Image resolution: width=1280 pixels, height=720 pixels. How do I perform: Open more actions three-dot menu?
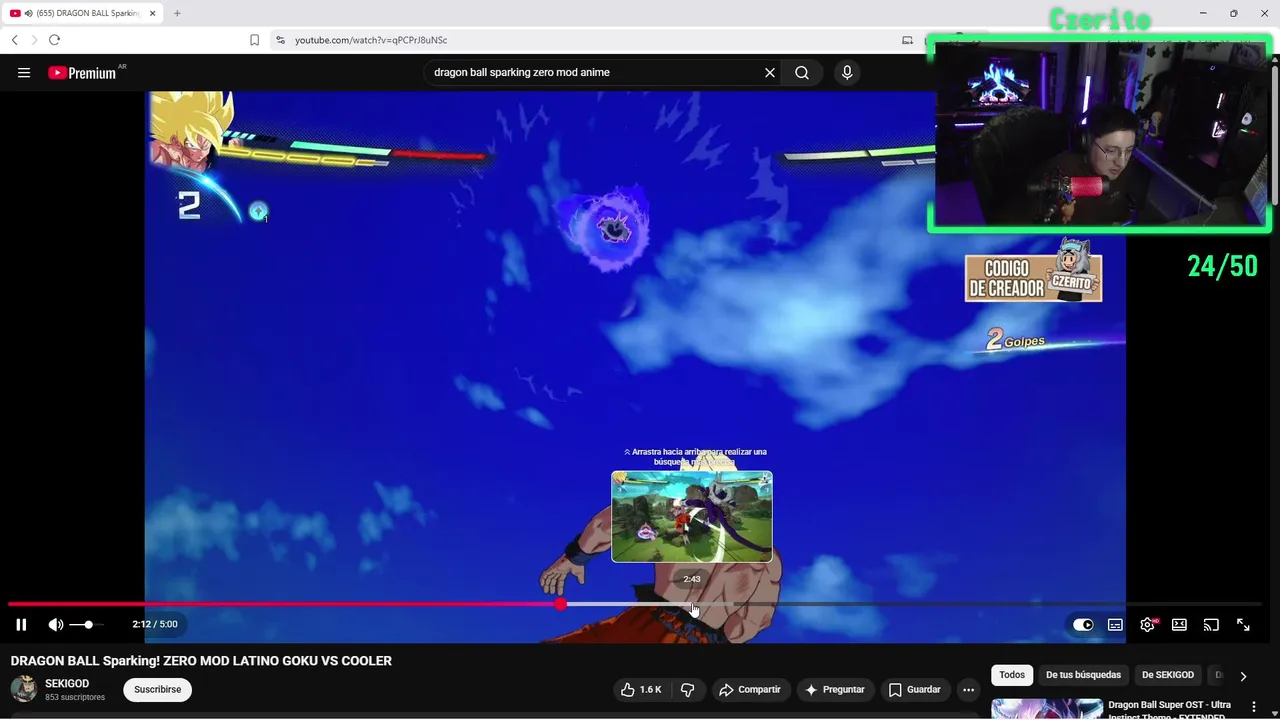(968, 690)
